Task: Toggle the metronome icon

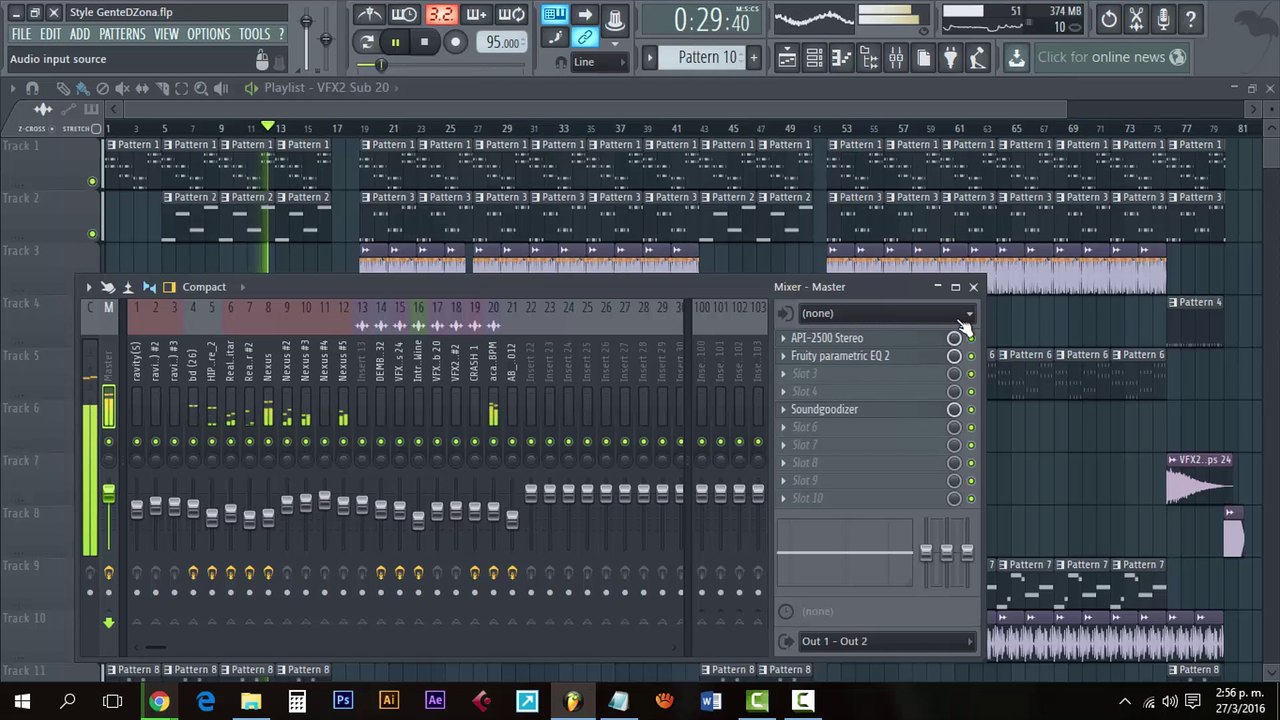Action: coord(369,14)
